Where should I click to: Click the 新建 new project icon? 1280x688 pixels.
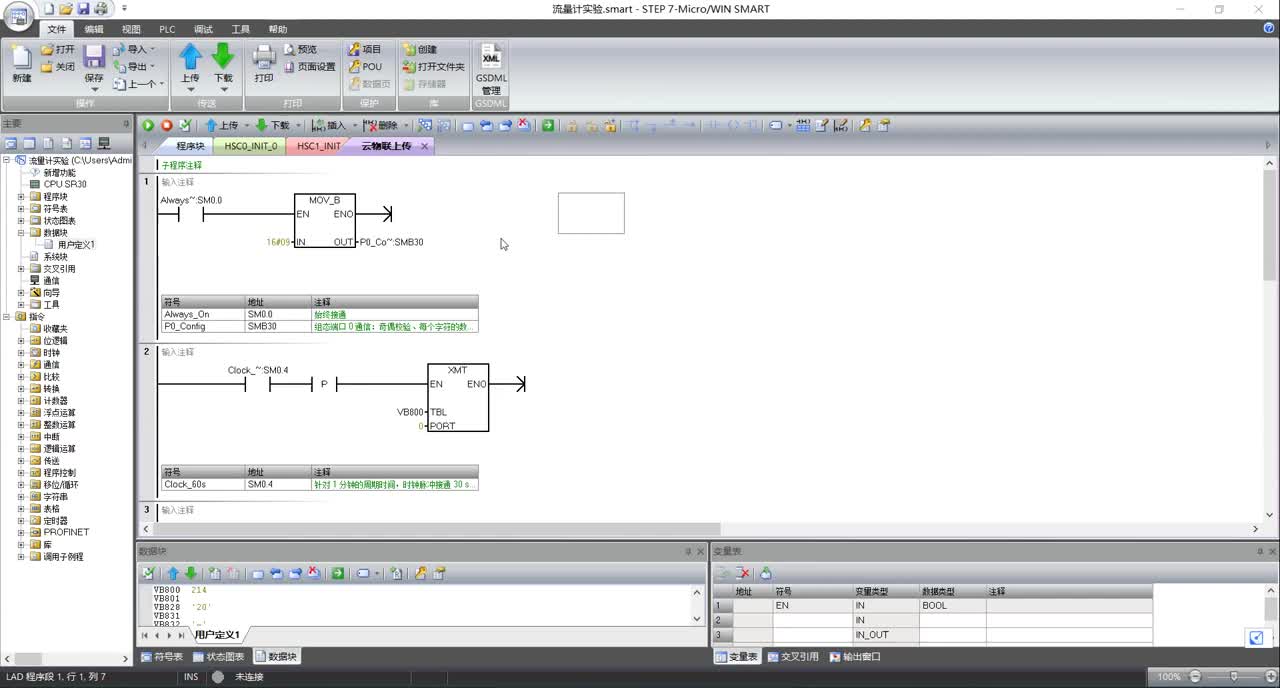pyautogui.click(x=21, y=62)
